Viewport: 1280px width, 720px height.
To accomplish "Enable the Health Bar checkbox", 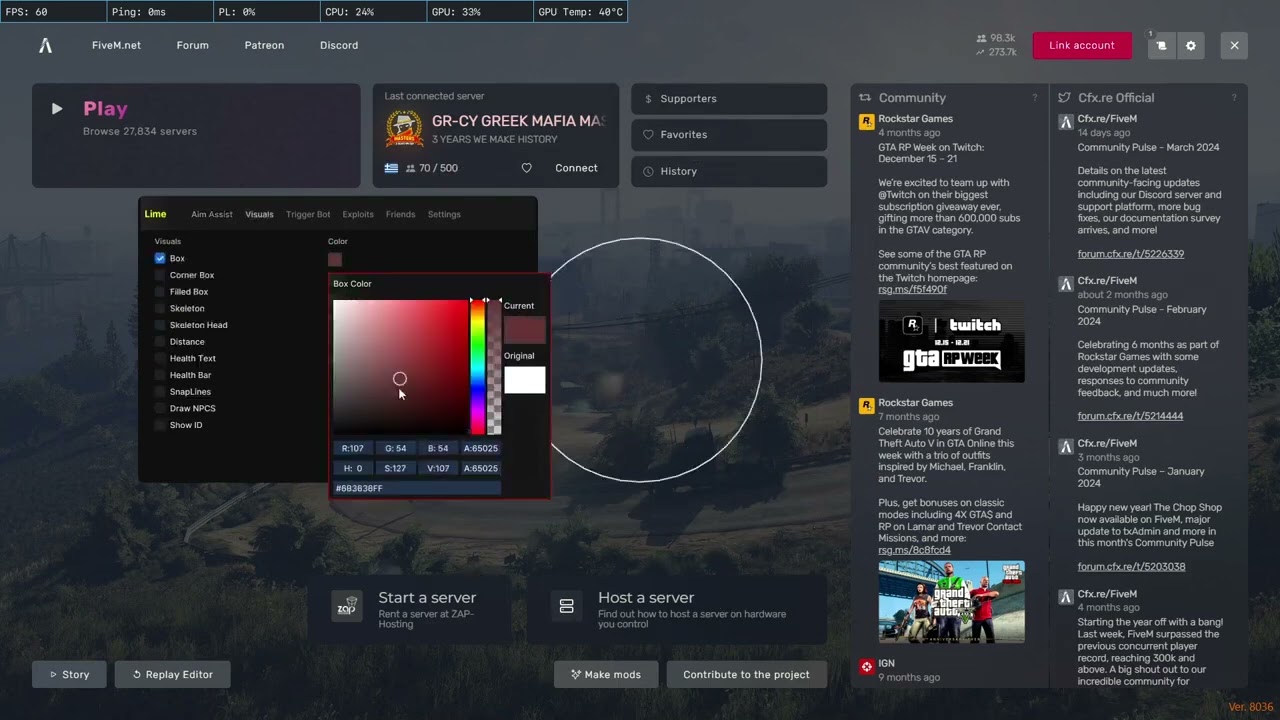I will pos(160,375).
